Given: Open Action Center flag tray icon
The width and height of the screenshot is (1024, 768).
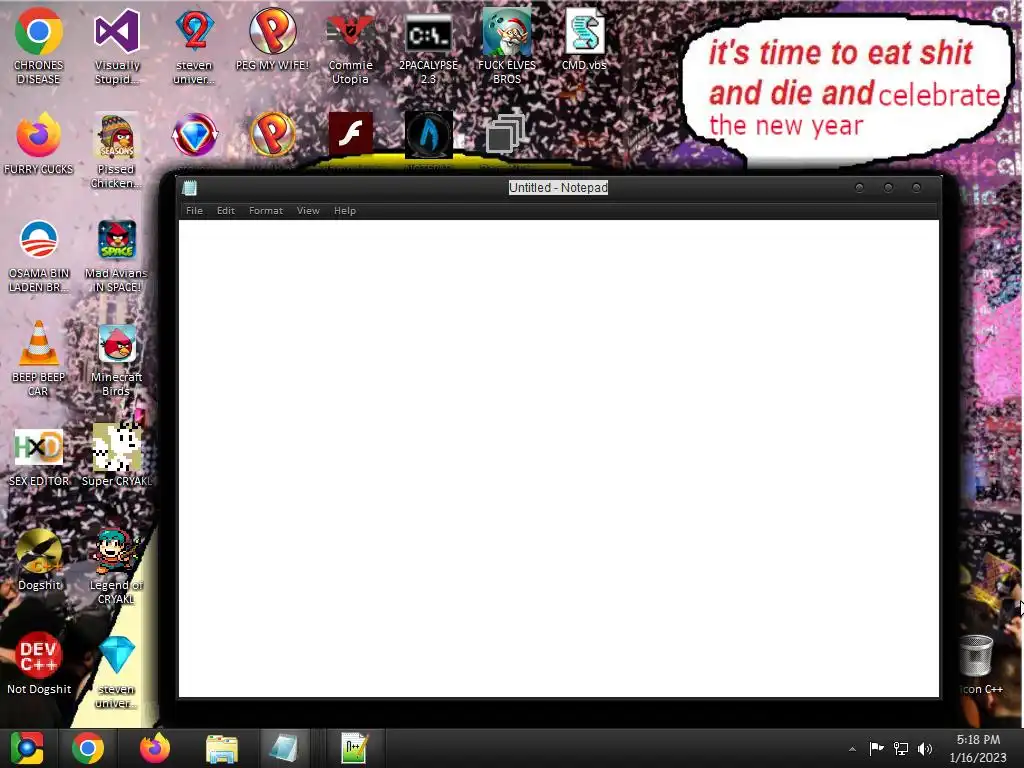Looking at the screenshot, I should click(876, 748).
